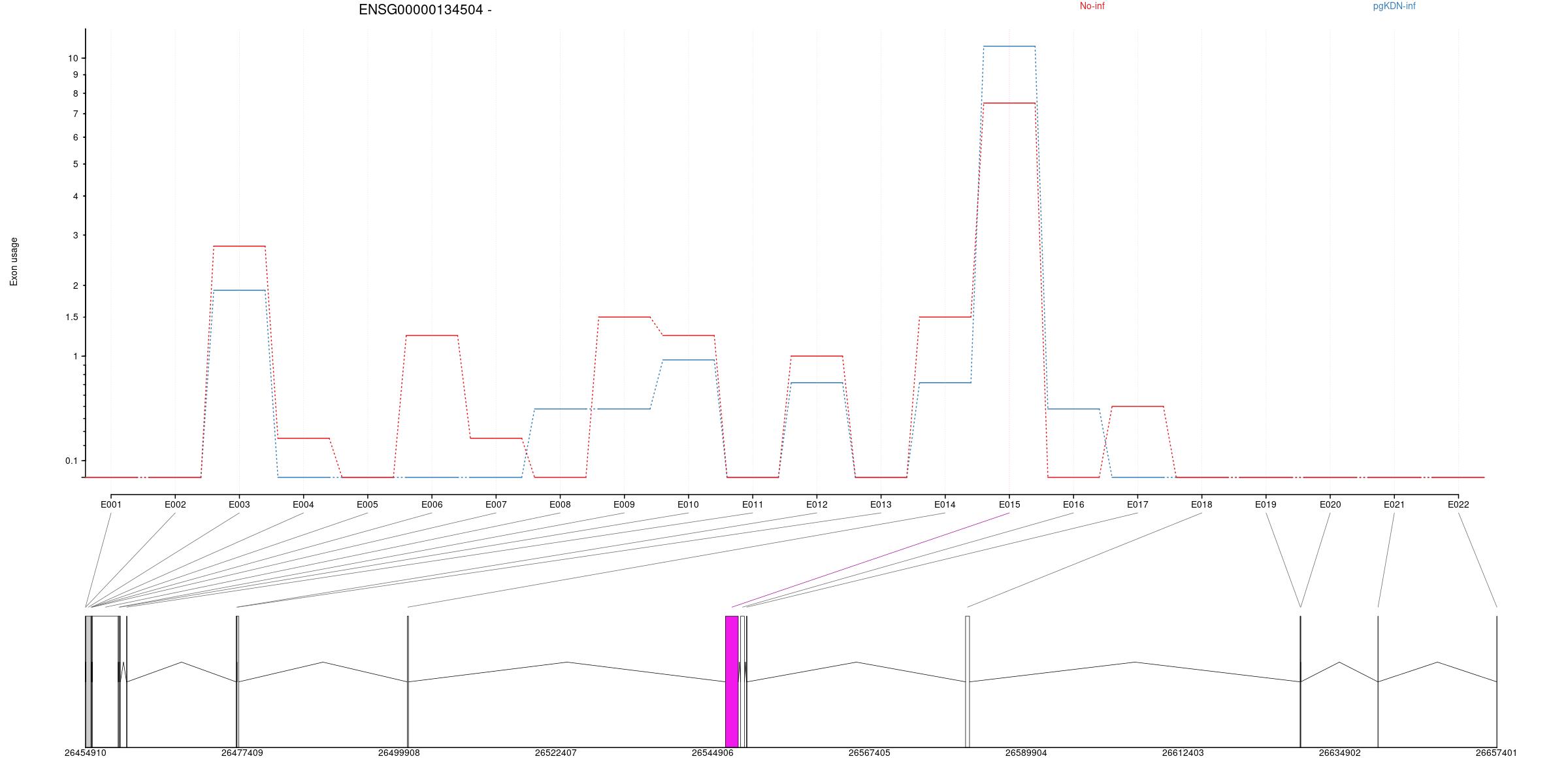Click the Exon usage axis title
This screenshot has width=1568, height=784.
14,261
